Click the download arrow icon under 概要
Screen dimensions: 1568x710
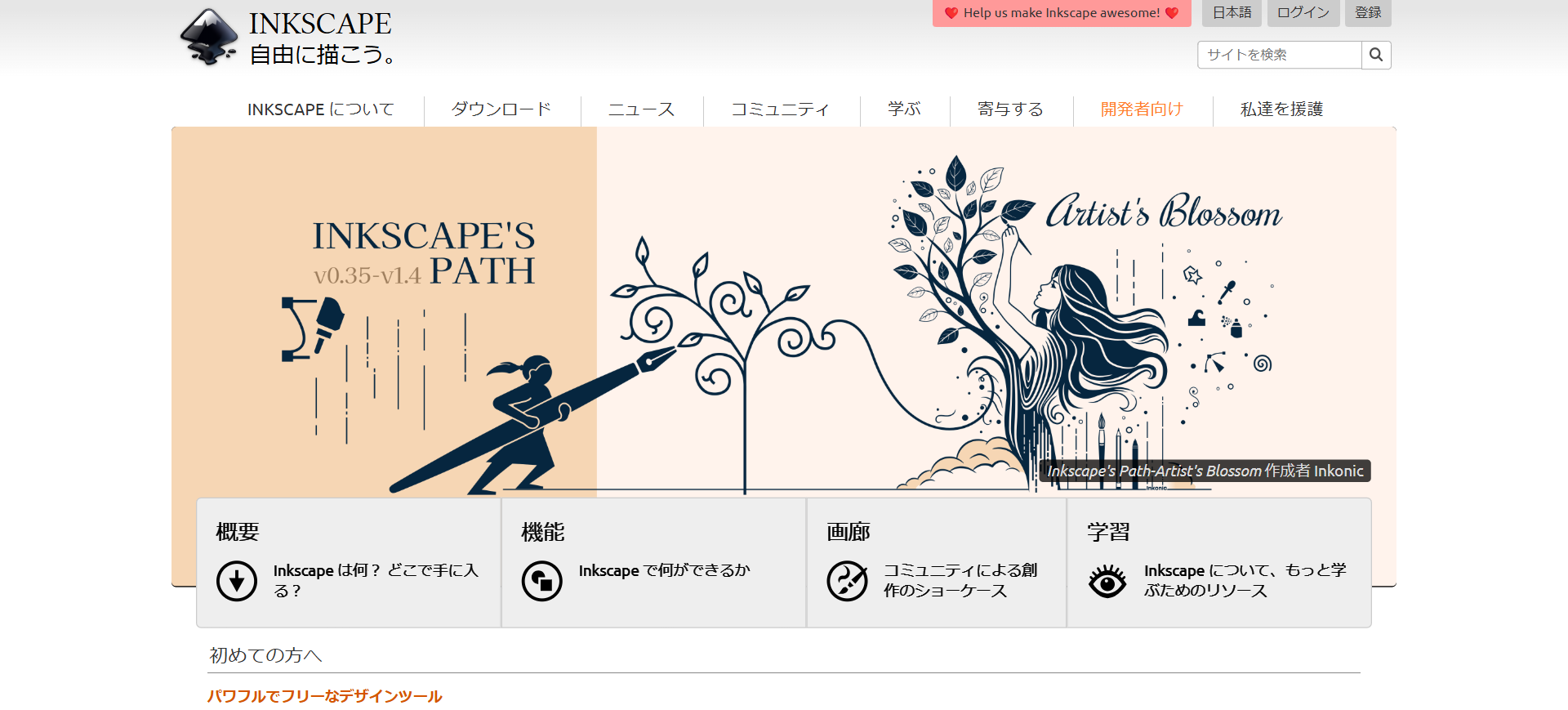coord(237,581)
